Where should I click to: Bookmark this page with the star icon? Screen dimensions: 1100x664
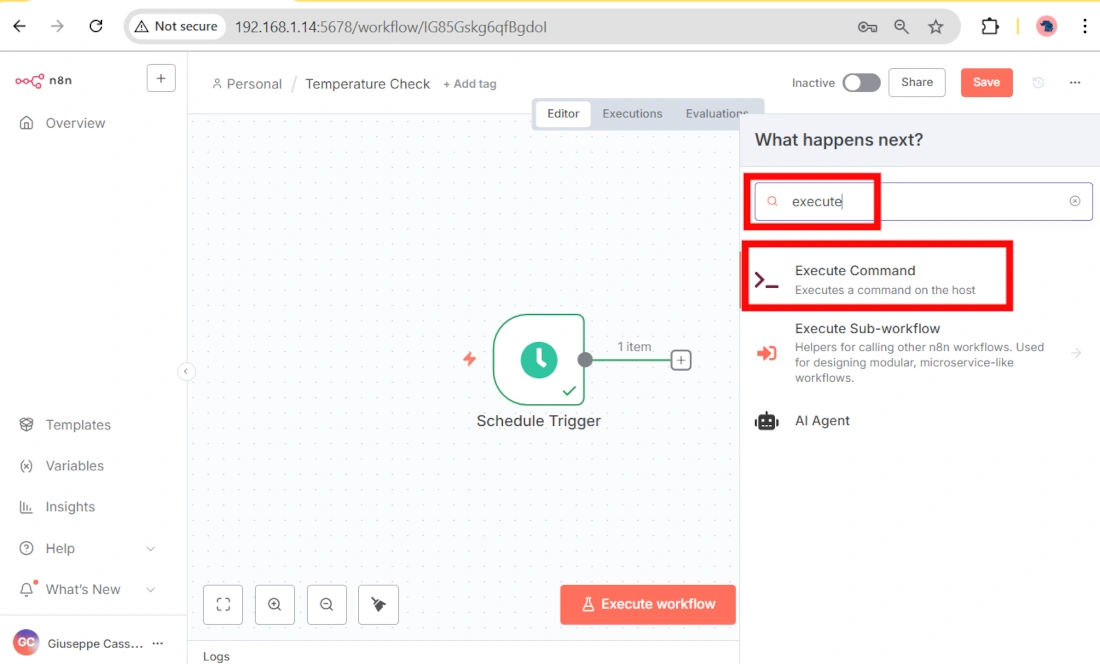936,27
